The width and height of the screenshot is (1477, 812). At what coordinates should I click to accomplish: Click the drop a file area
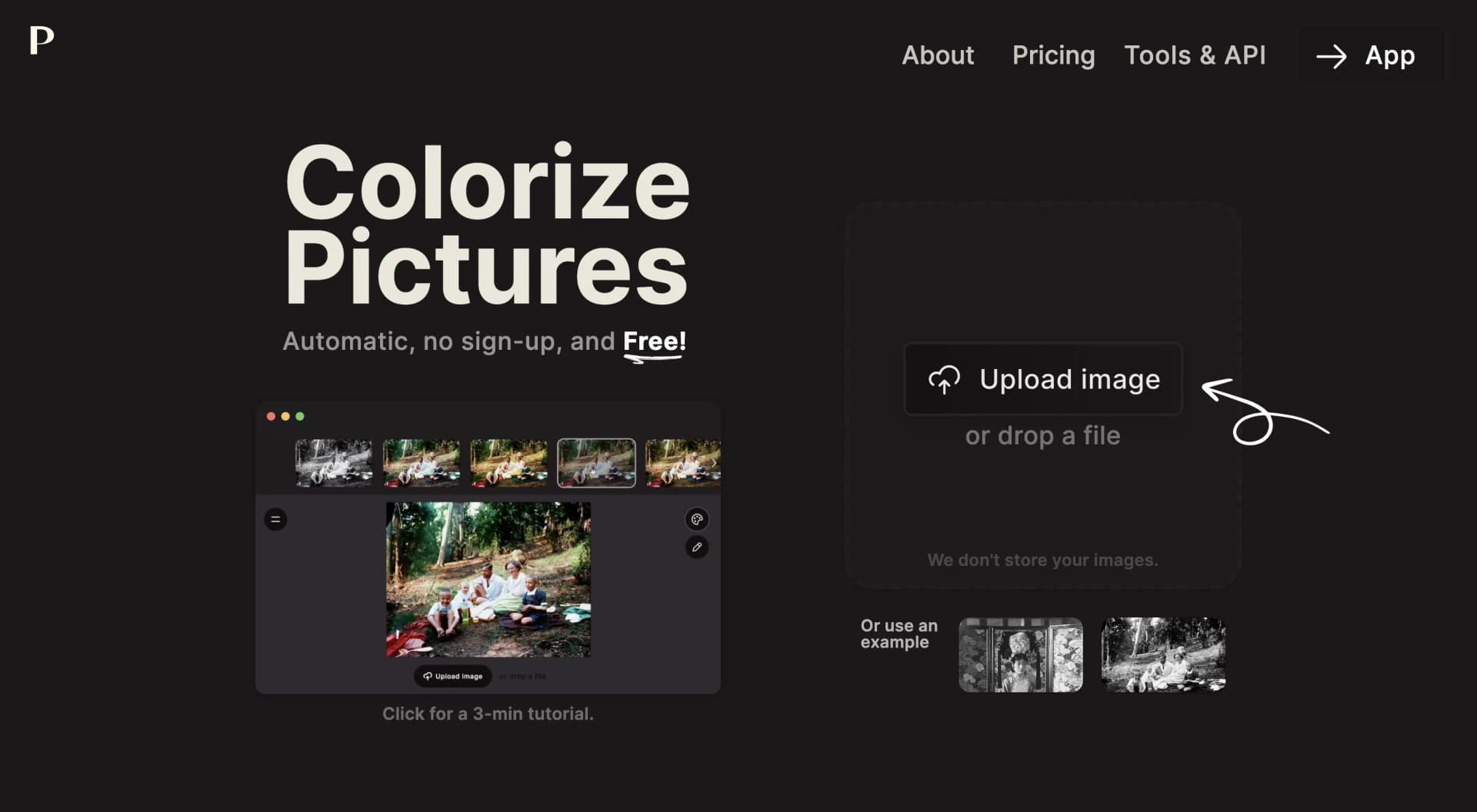click(x=1042, y=435)
